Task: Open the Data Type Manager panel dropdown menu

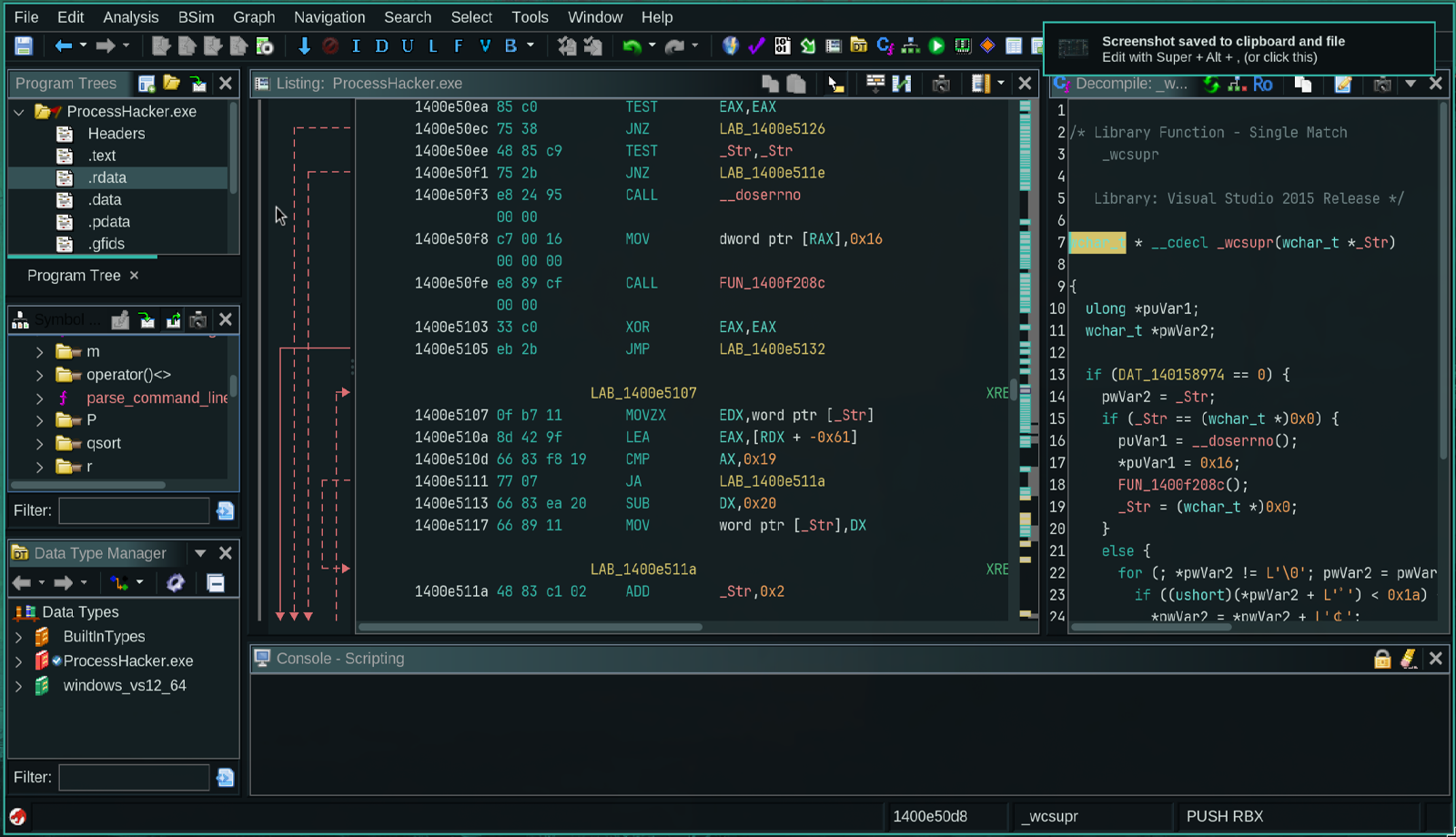Action: 200,553
